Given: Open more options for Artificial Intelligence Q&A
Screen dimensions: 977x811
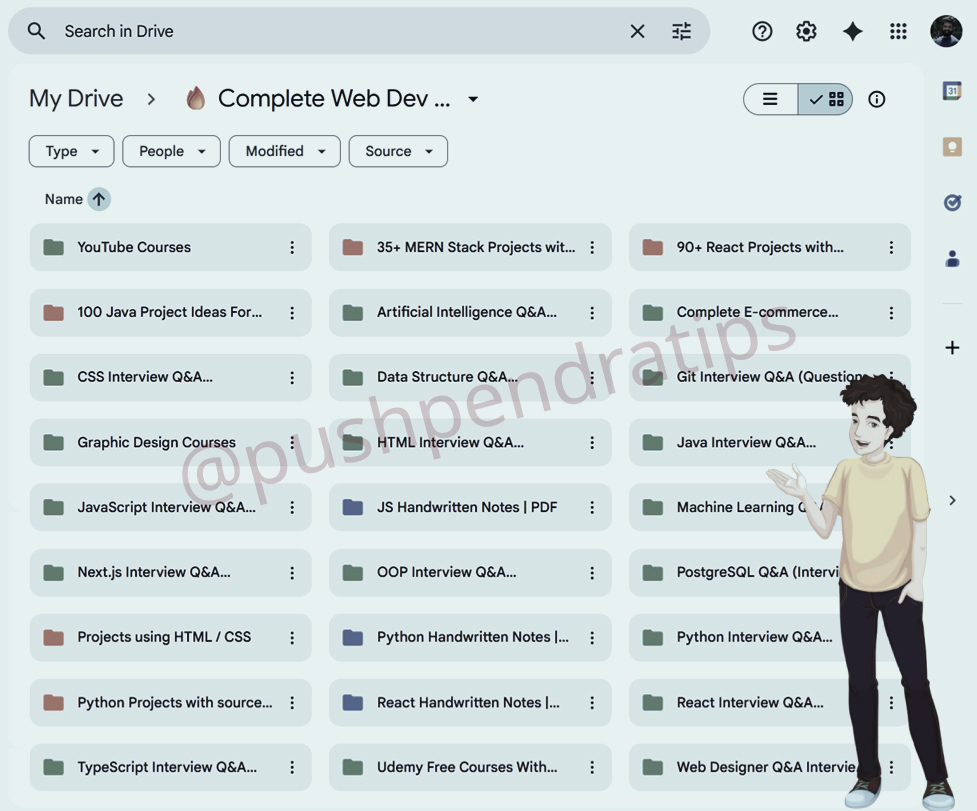Looking at the screenshot, I should click(592, 313).
